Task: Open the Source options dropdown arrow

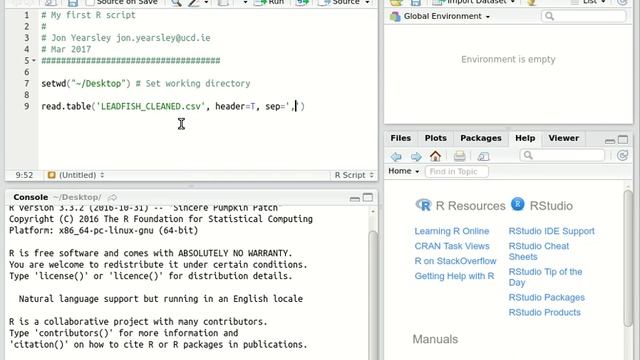Action: click(367, 2)
